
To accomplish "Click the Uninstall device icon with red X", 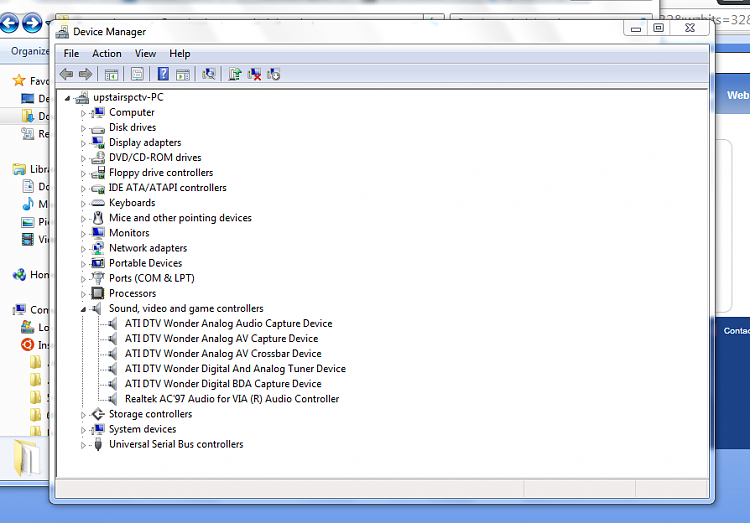I will [x=254, y=74].
